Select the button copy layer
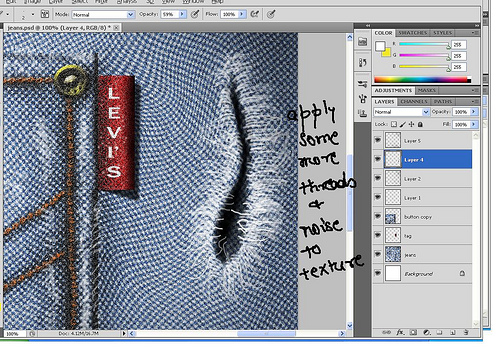The width and height of the screenshot is (500, 362). click(x=422, y=216)
